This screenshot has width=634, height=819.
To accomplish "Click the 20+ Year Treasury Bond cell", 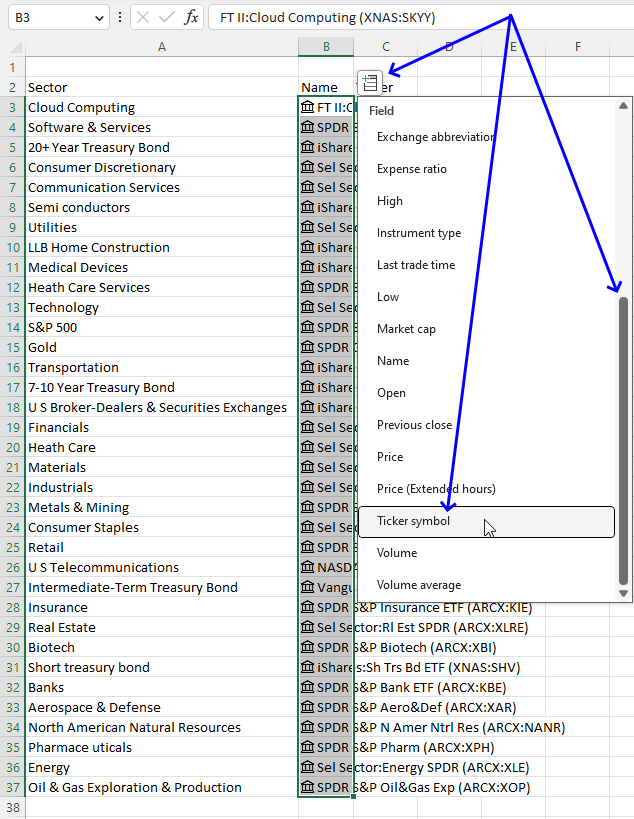I will (x=161, y=147).
